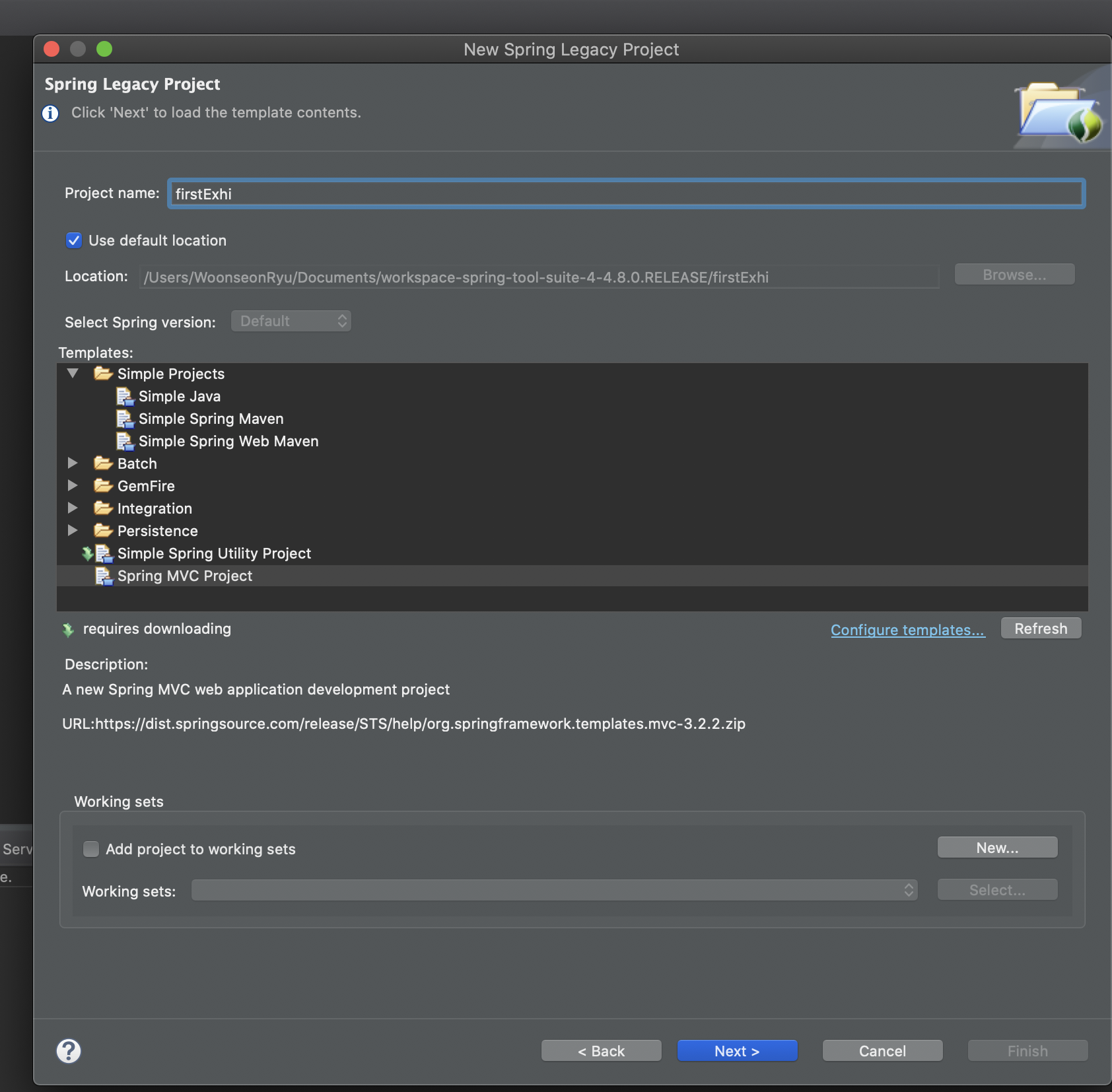Expand the Batch templates folder
Viewport: 1112px width, 1092px height.
[x=73, y=463]
